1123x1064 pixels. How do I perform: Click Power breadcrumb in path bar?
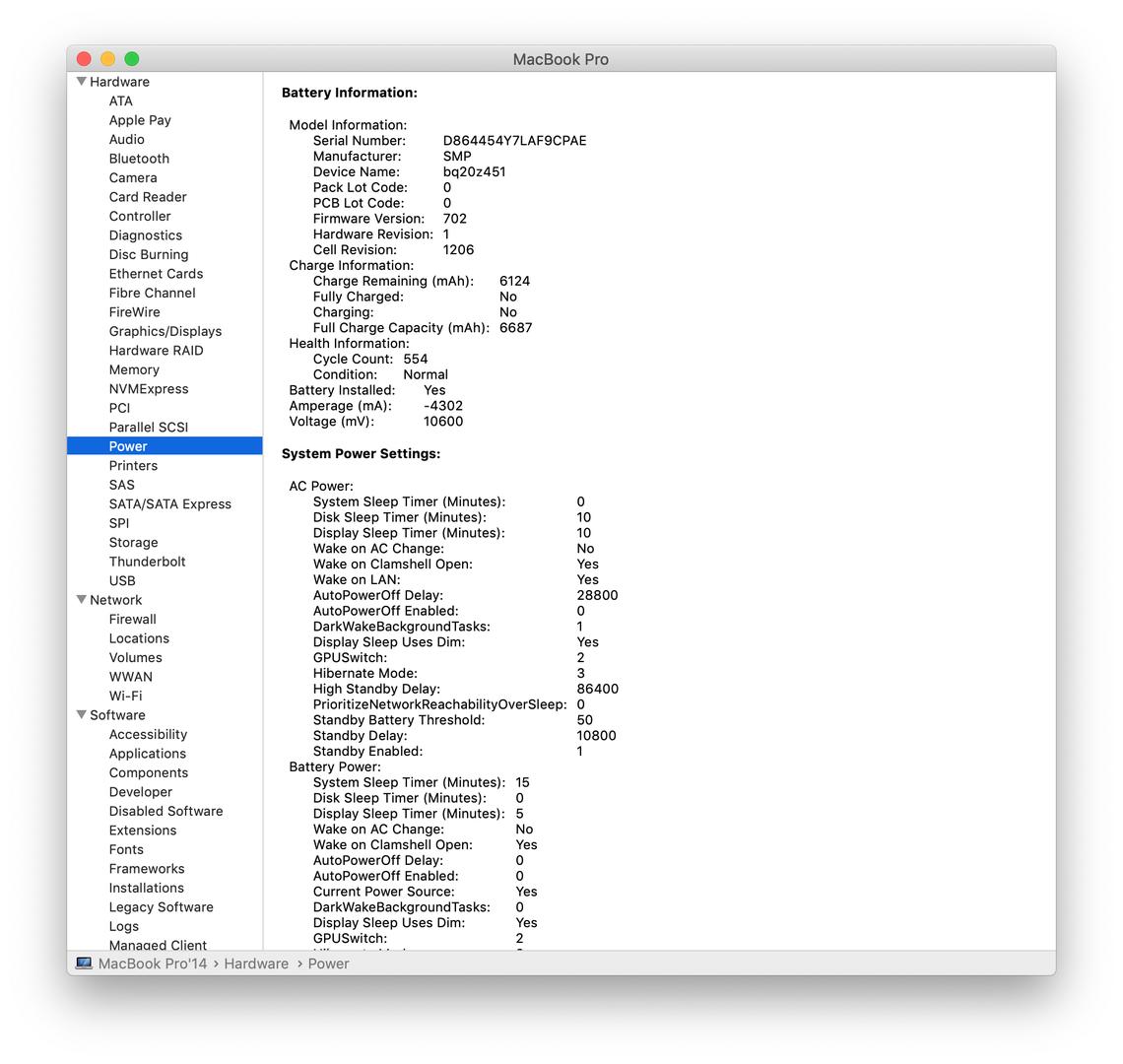coord(328,964)
